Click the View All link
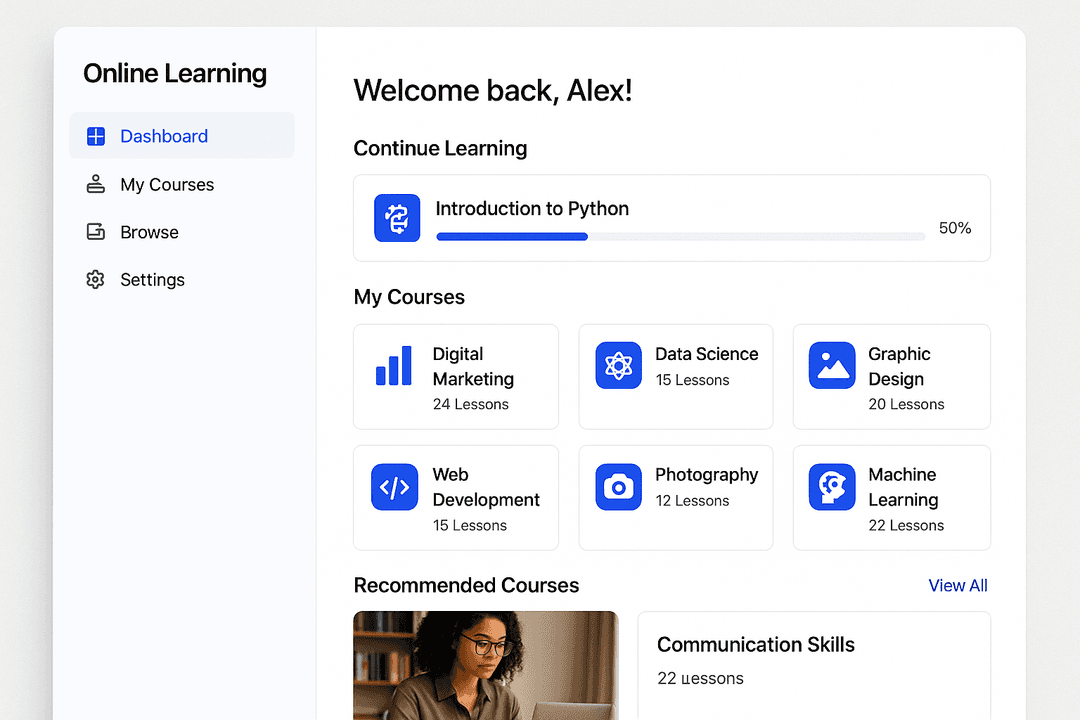 point(957,585)
